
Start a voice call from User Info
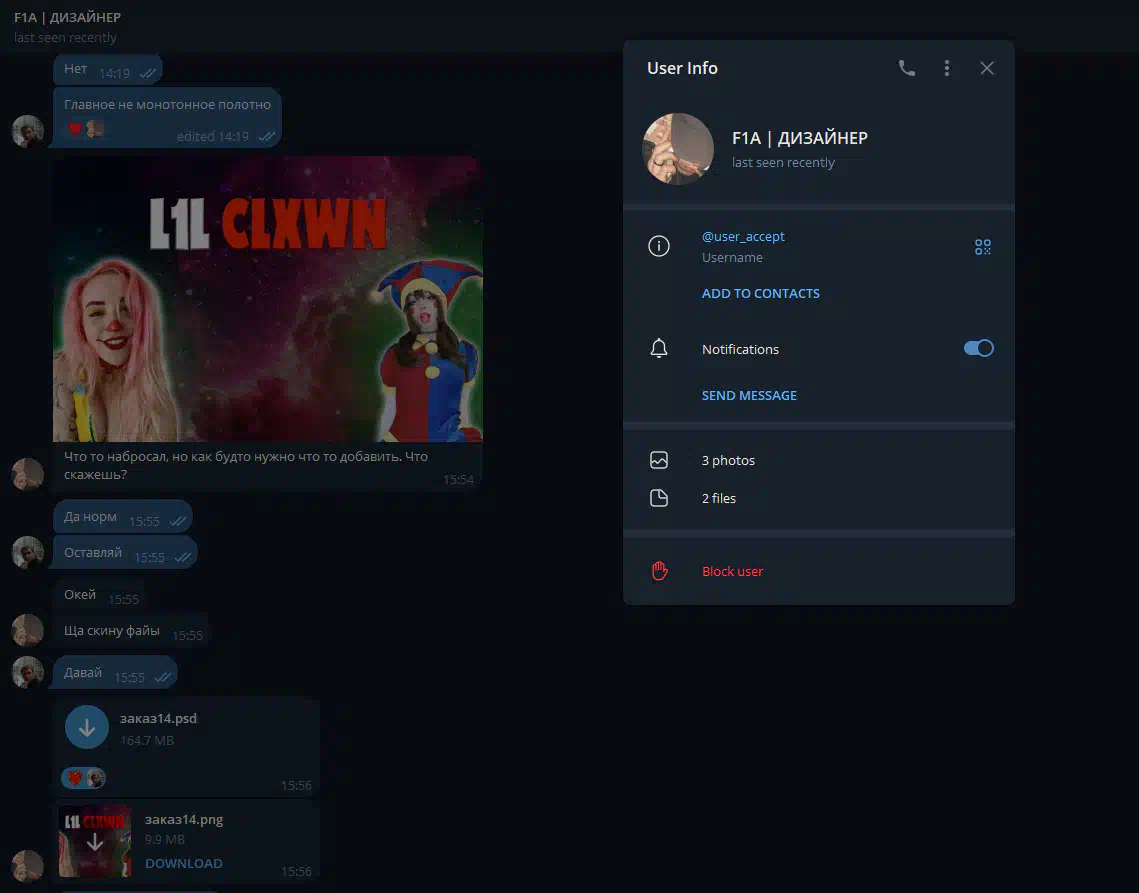coord(907,68)
